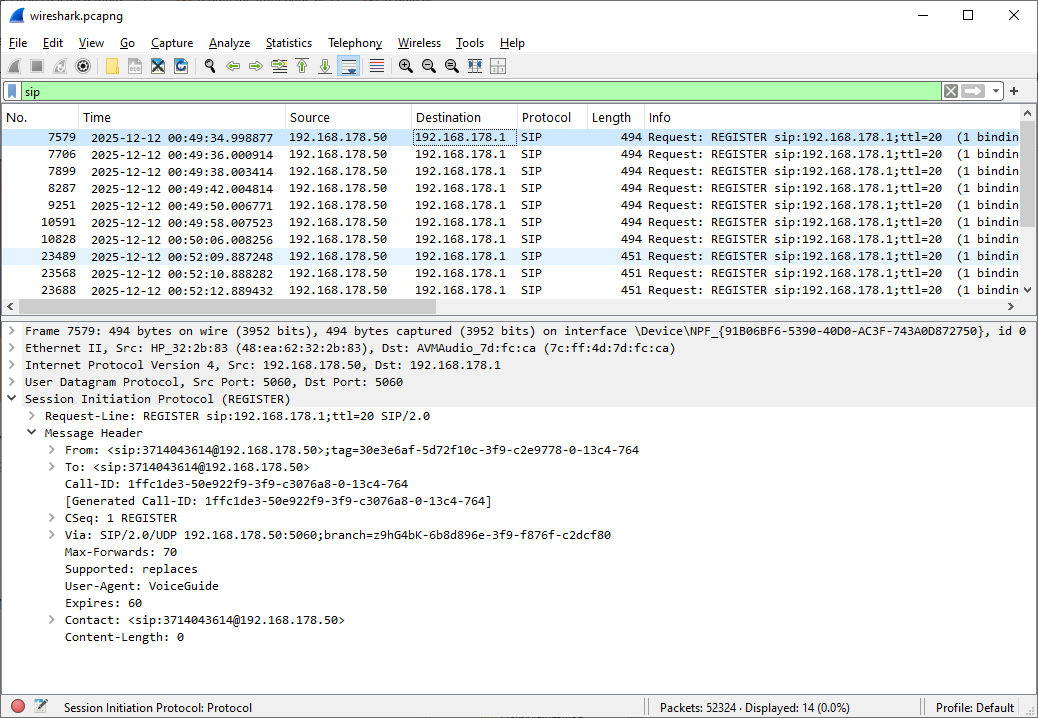
Task: Open the Telephony menu
Action: click(355, 43)
